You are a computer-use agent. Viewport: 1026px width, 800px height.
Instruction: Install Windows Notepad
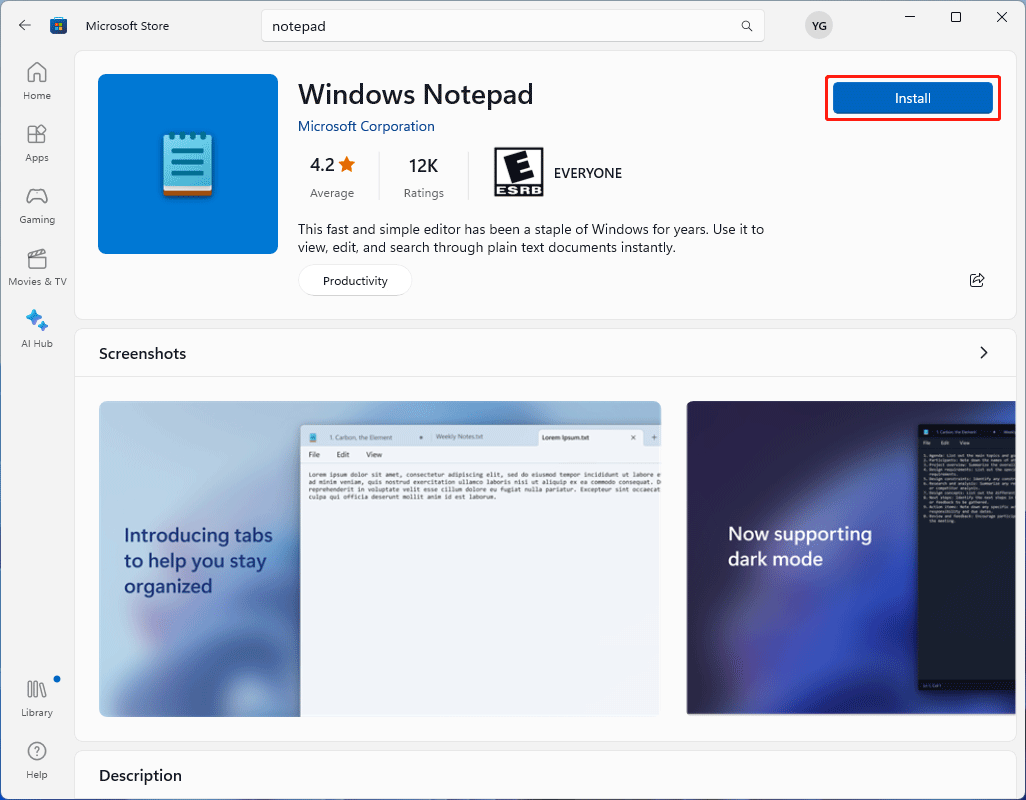point(911,98)
